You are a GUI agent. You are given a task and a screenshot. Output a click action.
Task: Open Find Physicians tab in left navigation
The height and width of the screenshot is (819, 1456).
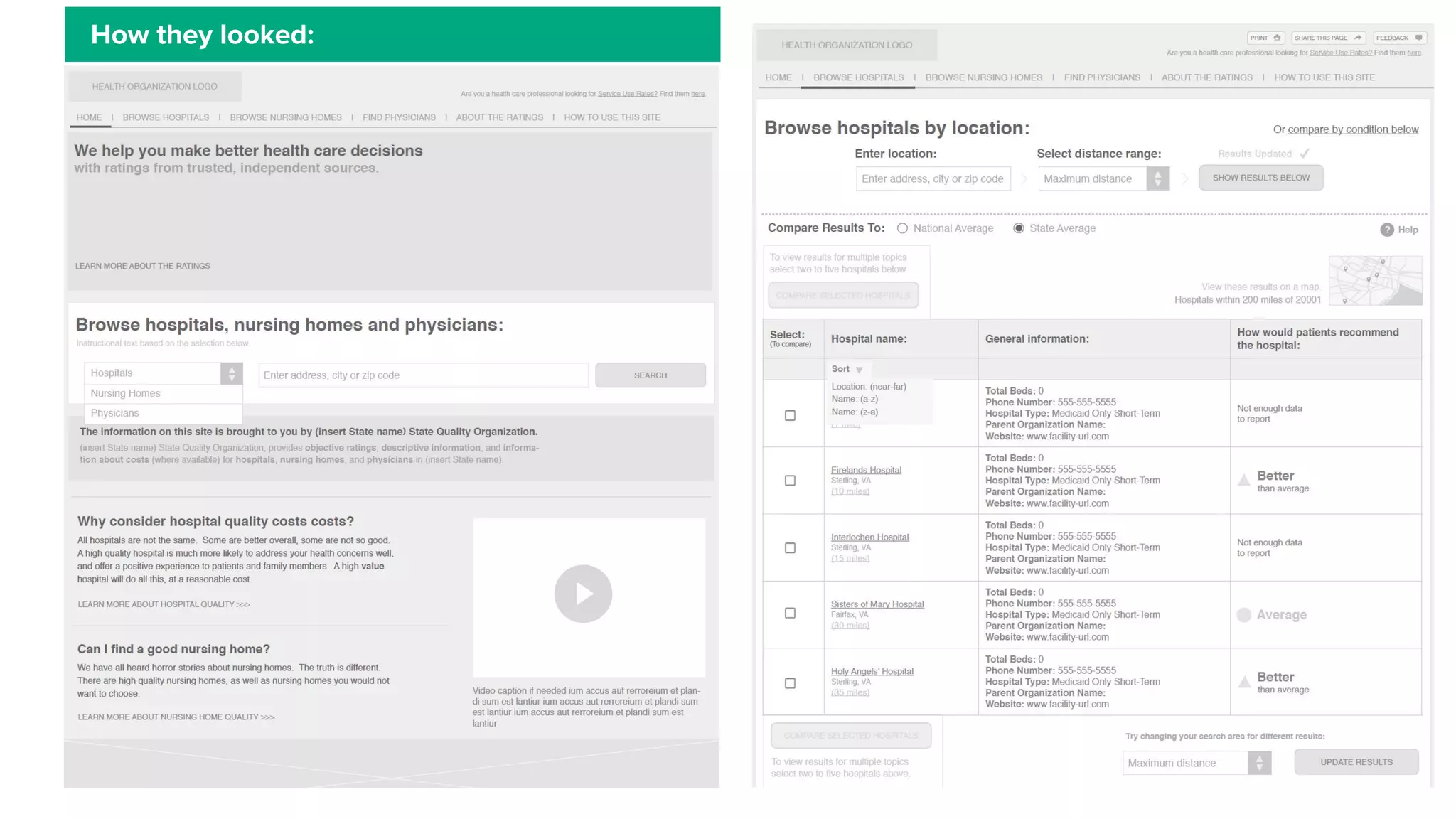coord(399,117)
